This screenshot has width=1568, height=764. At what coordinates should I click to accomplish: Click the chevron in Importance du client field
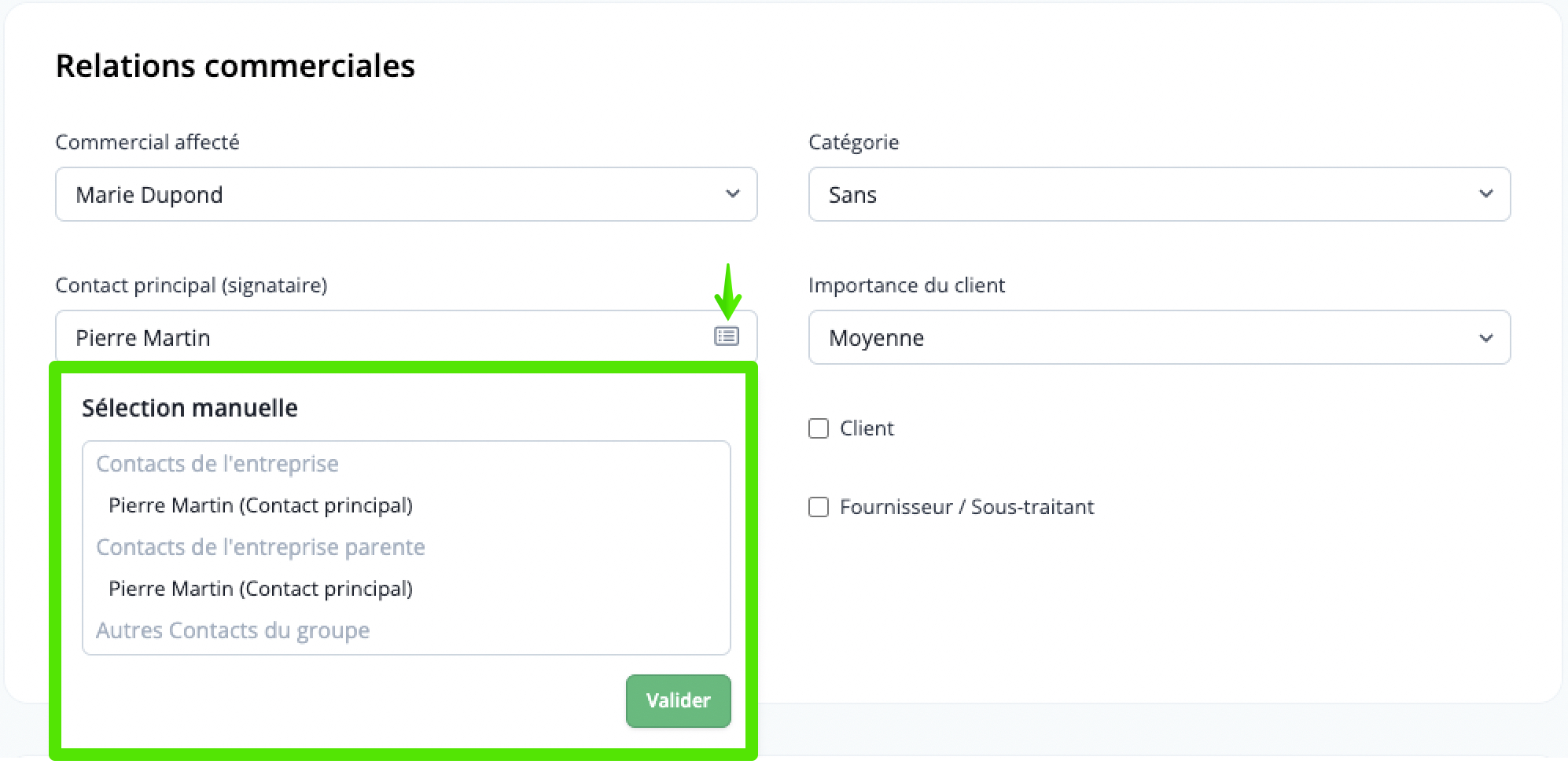[1485, 338]
